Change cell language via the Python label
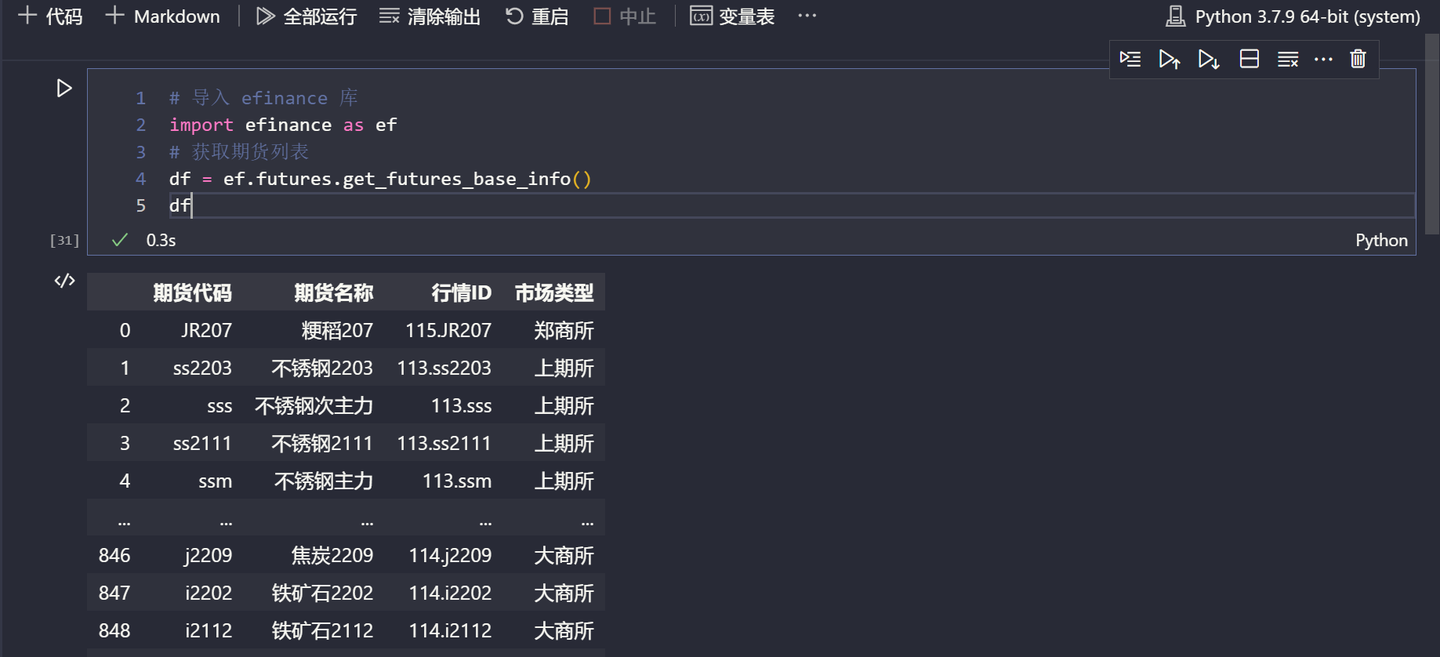The height and width of the screenshot is (657, 1440). pos(1381,240)
